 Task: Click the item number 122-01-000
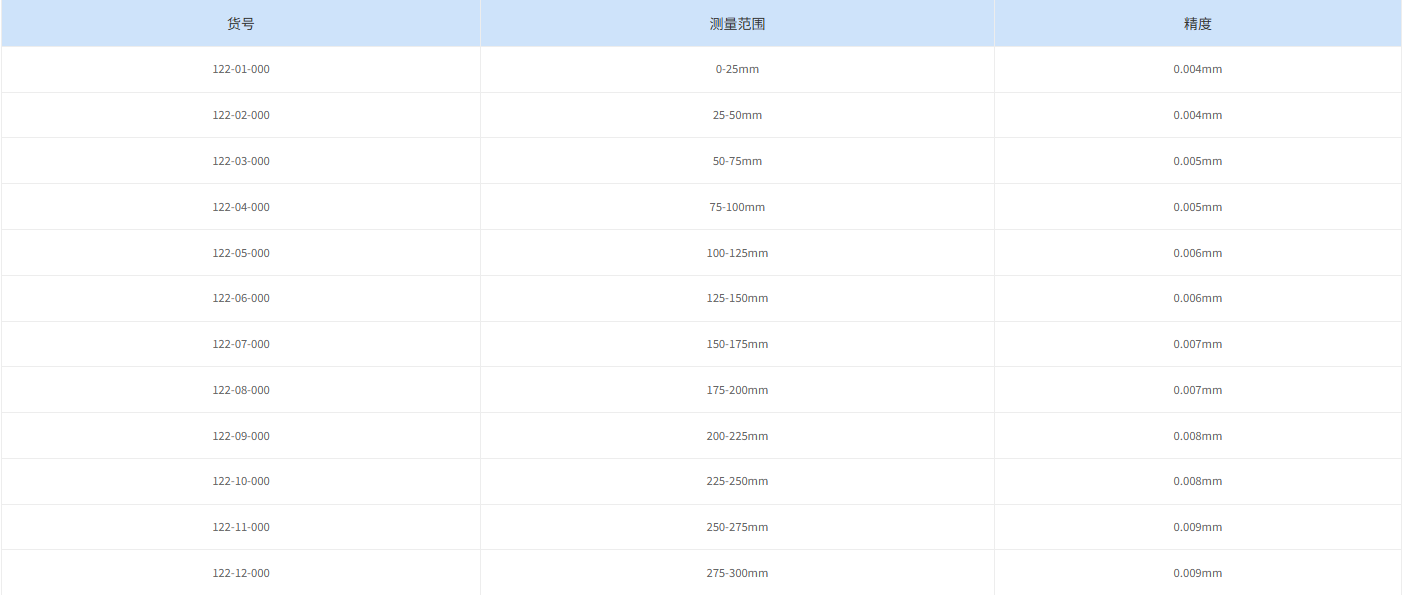(x=240, y=69)
